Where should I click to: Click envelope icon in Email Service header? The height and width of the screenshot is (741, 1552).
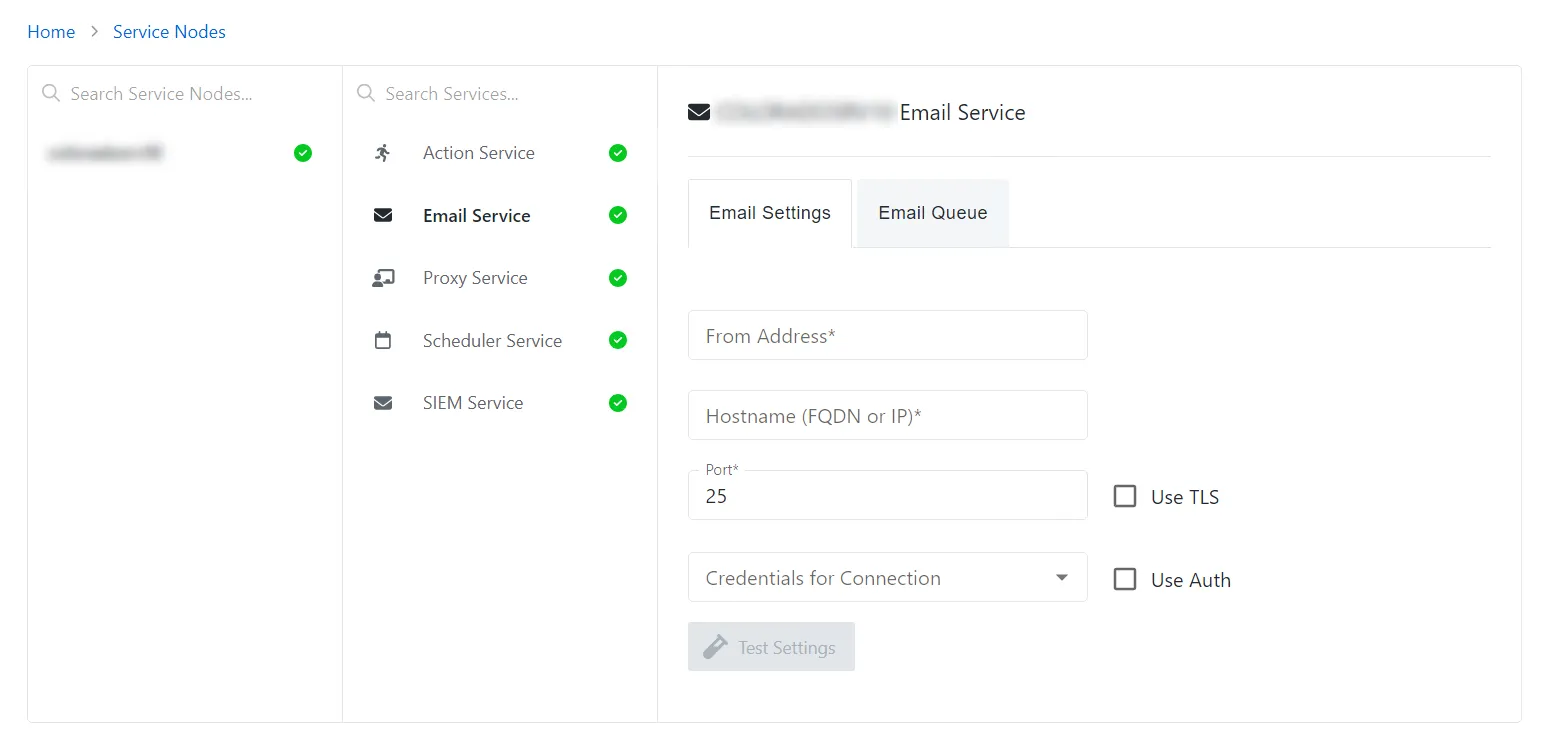click(x=699, y=112)
